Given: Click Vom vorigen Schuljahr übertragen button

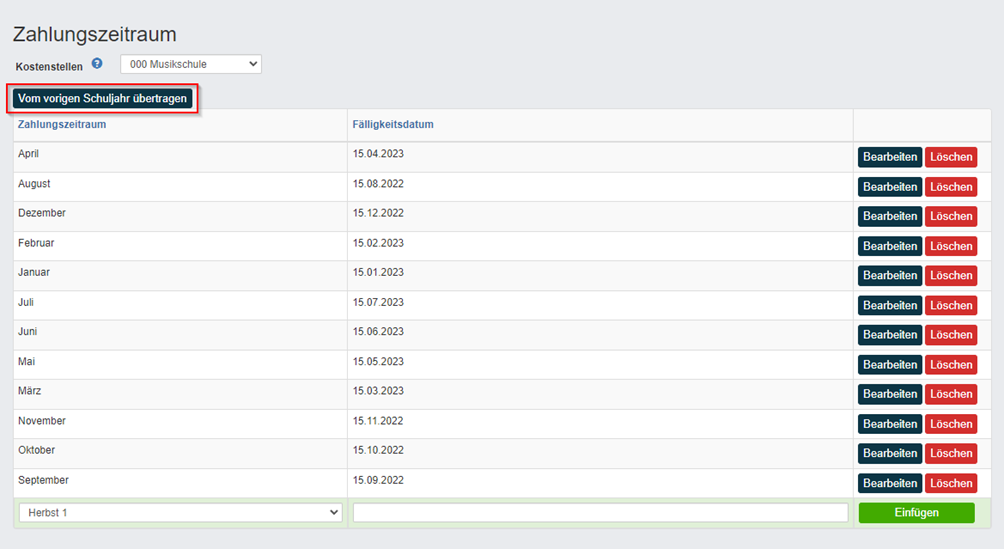Looking at the screenshot, I should 102,99.
